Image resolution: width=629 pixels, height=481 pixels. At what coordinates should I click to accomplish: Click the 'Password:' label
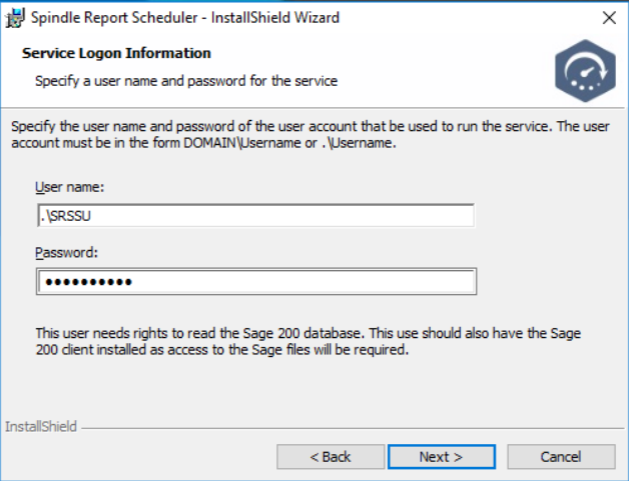(x=67, y=253)
